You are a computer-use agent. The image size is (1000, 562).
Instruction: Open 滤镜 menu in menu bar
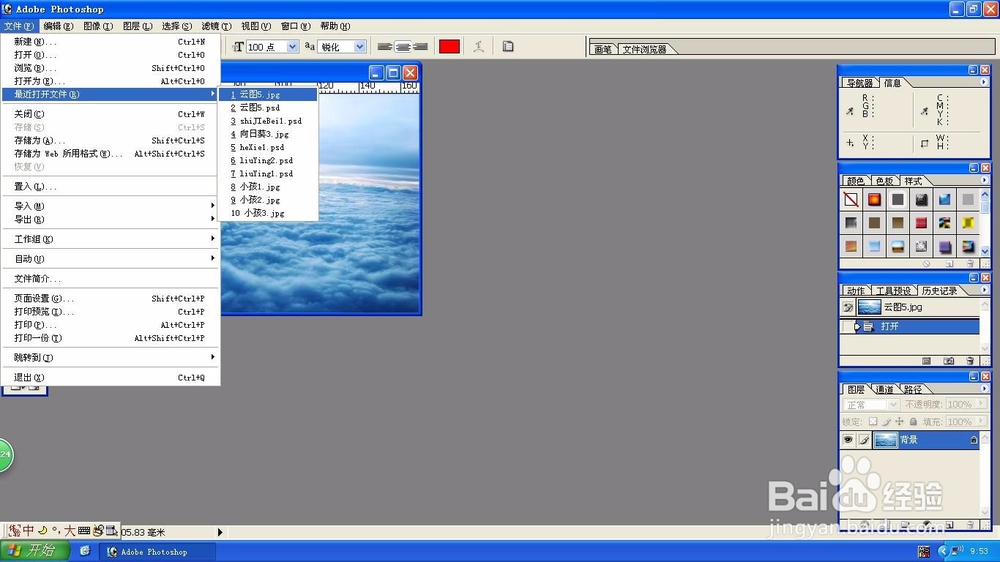click(216, 26)
